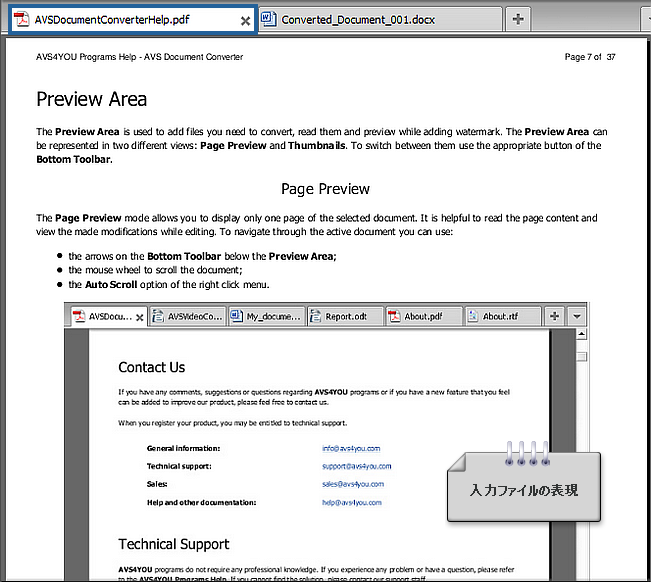The width and height of the screenshot is (651, 582).
Task: Click the Auto Scroll bullet text
Action: (x=169, y=284)
